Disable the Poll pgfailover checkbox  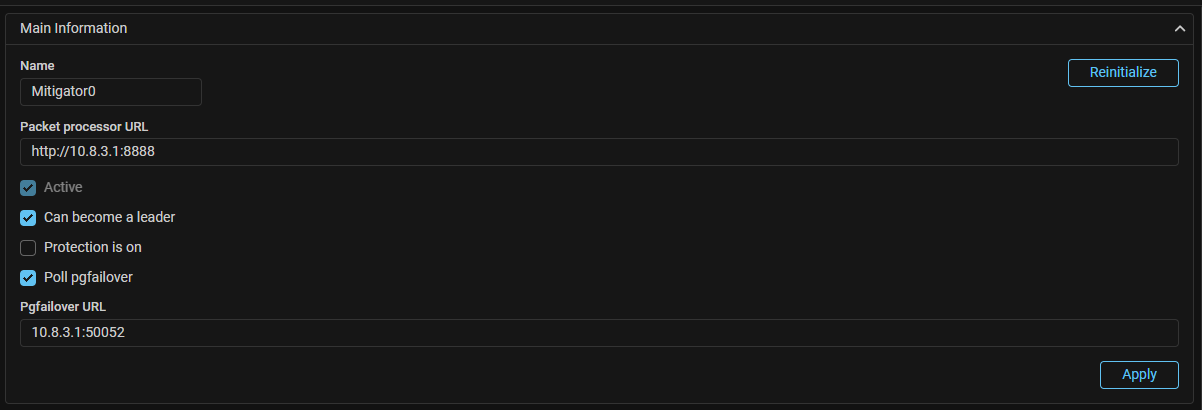[x=28, y=278]
